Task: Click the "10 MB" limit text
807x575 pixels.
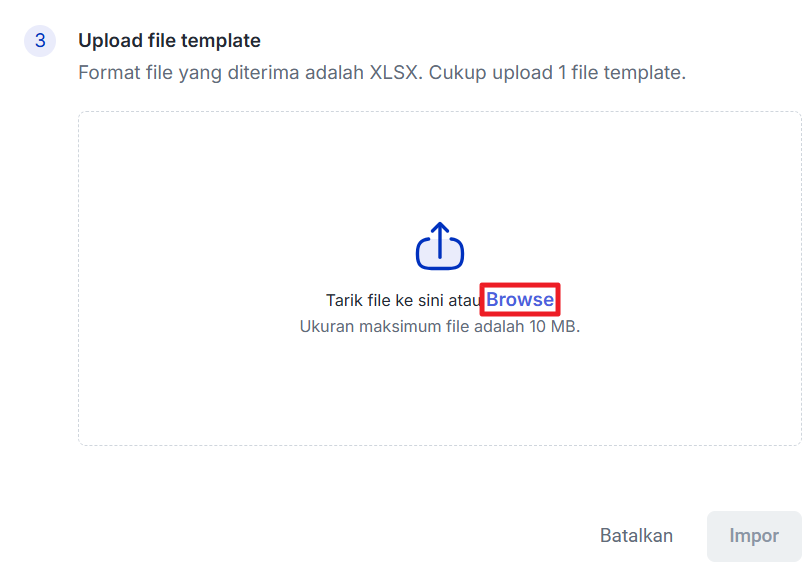Action: point(553,327)
